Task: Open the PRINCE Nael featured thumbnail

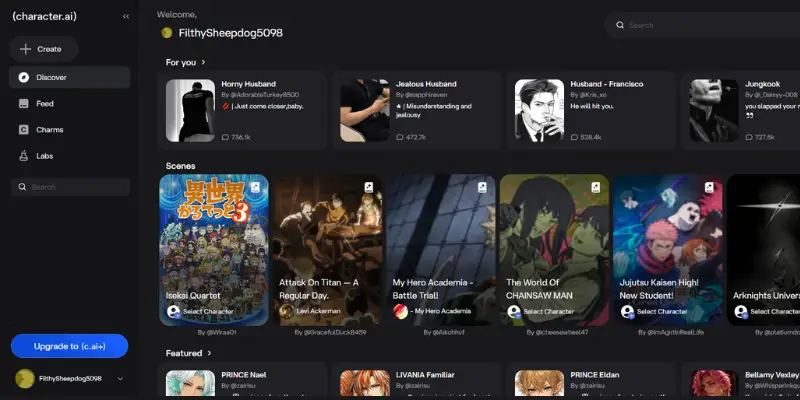Action: click(190, 383)
